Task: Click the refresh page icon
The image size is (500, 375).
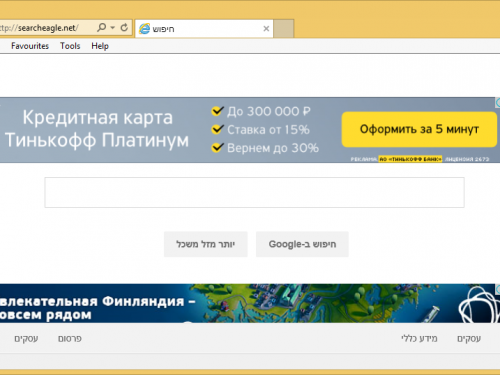Action: [124, 28]
